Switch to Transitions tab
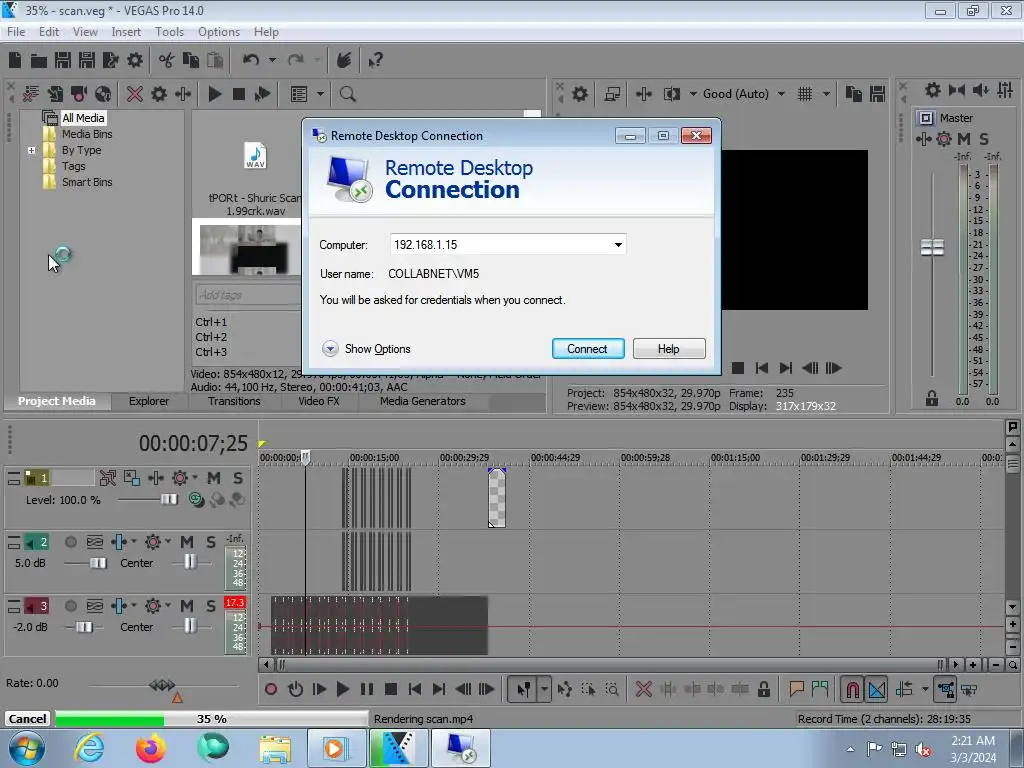 234,401
